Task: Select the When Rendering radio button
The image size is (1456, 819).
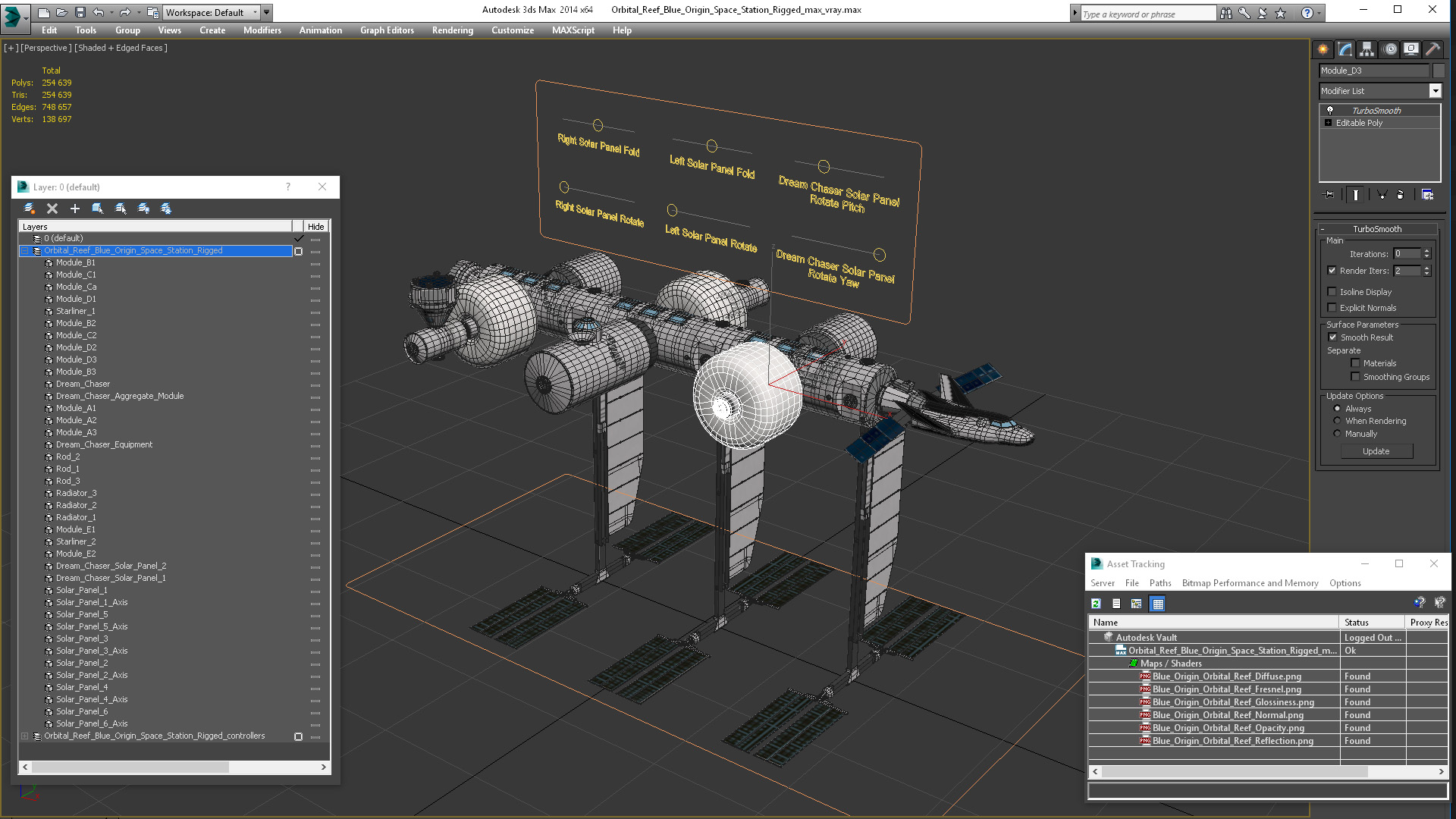Action: click(x=1337, y=421)
